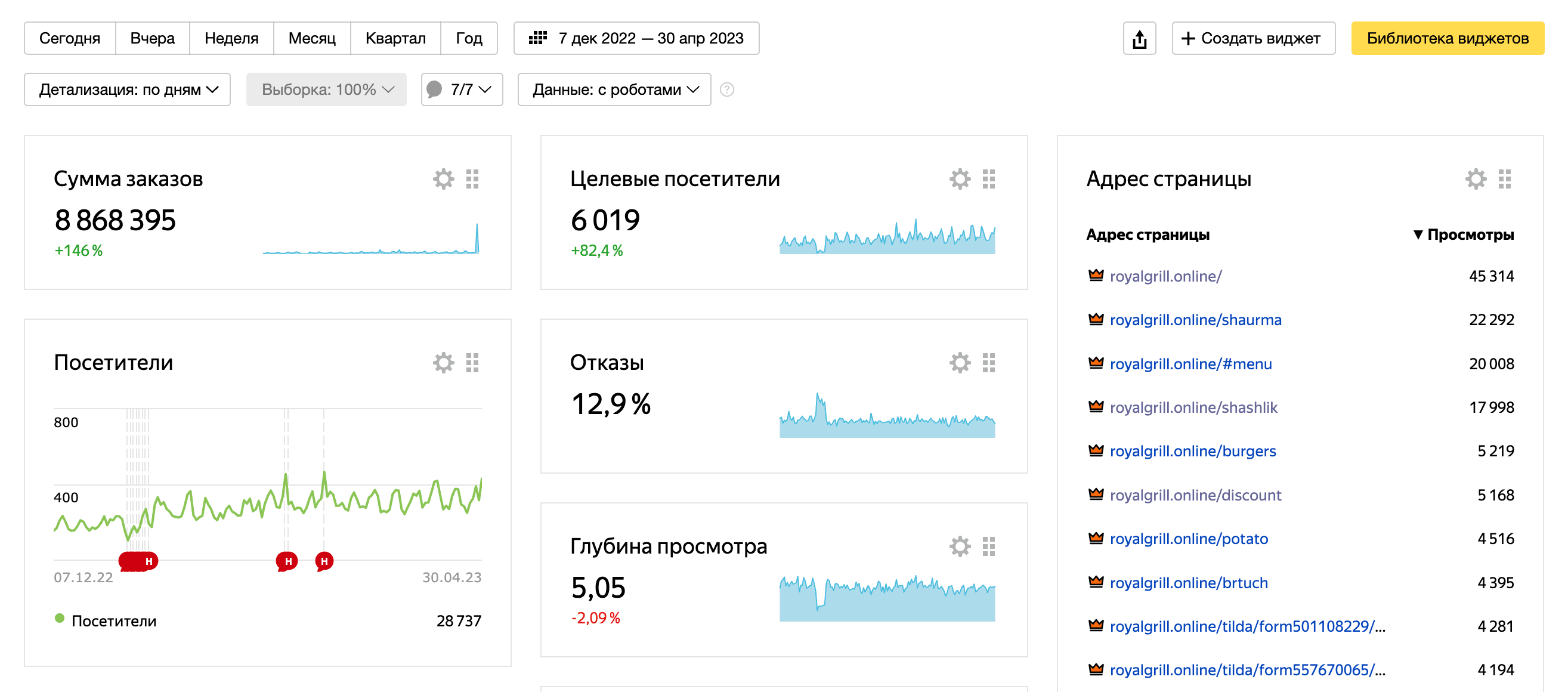The image size is (1568, 692).
Task: Open settings gear for Сумма заказов widget
Action: click(443, 179)
